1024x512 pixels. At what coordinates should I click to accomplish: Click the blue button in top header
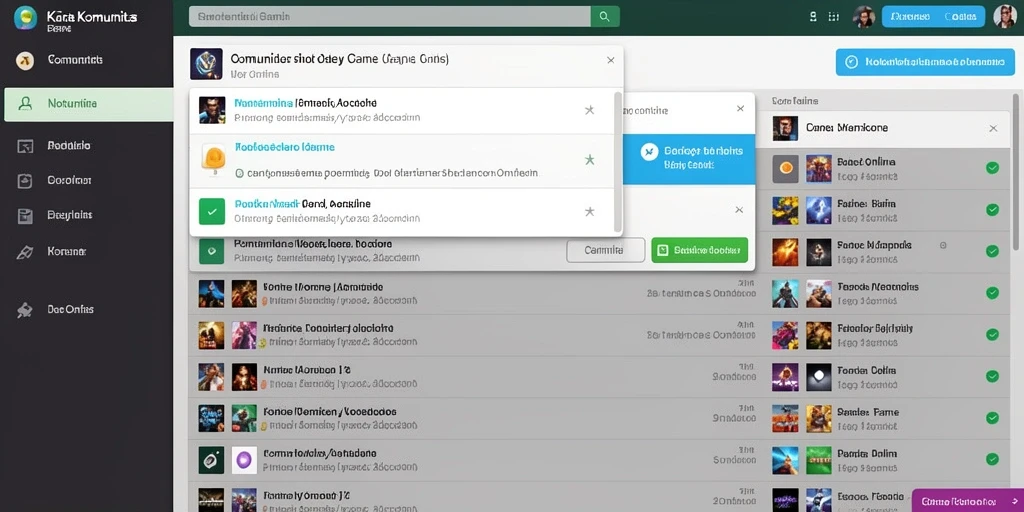933,17
